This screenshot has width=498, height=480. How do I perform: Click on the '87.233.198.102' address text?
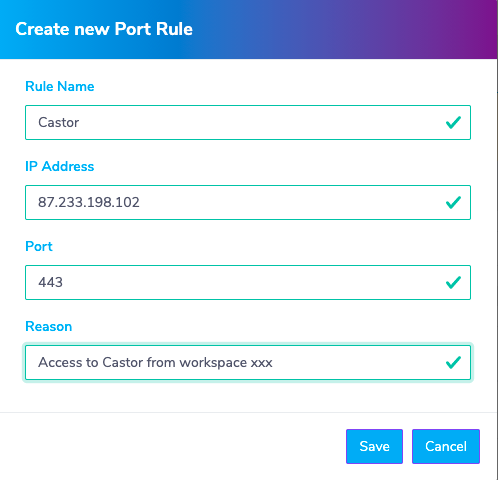(x=89, y=202)
